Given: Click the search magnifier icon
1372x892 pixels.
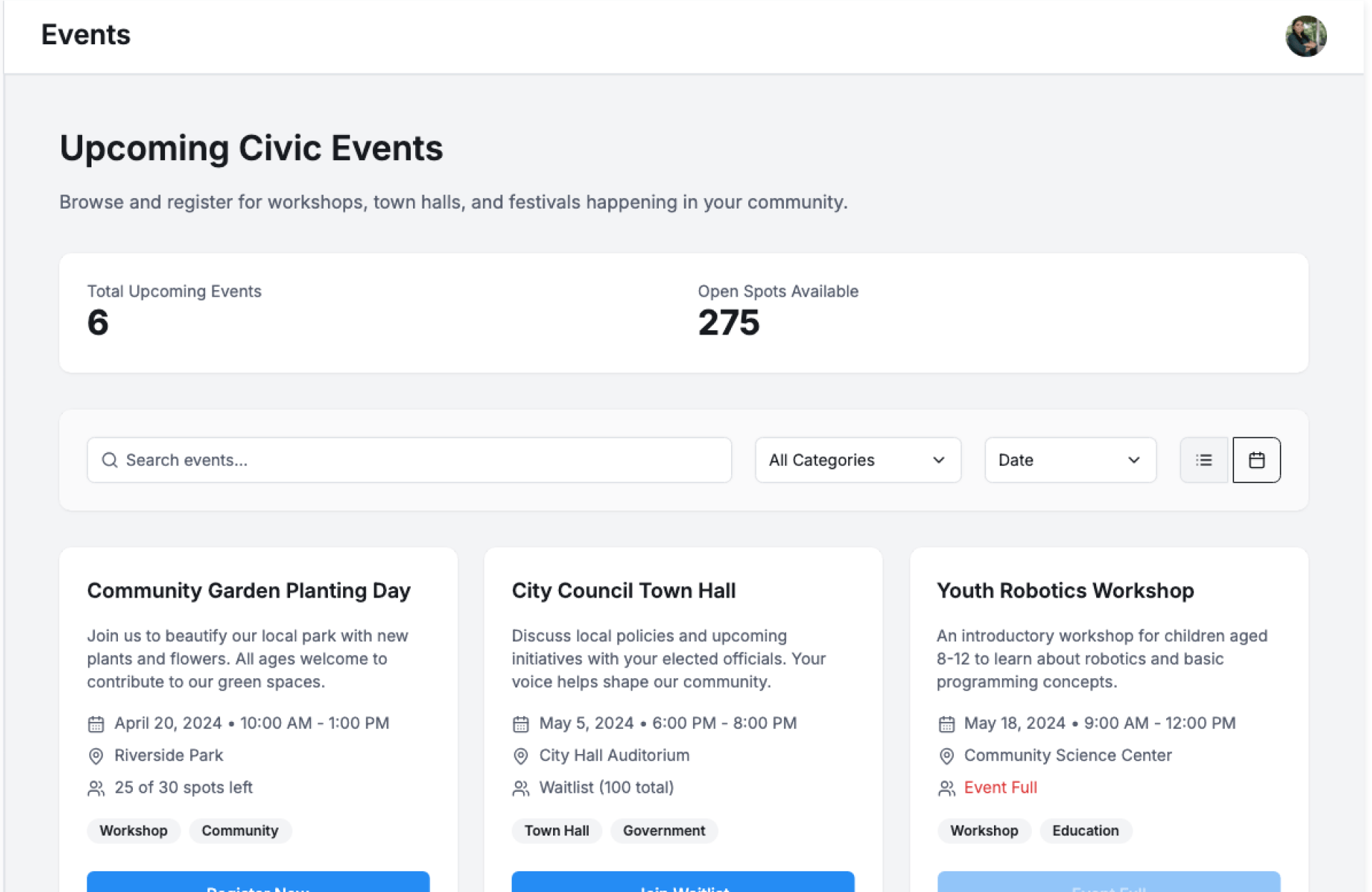Looking at the screenshot, I should [x=109, y=460].
